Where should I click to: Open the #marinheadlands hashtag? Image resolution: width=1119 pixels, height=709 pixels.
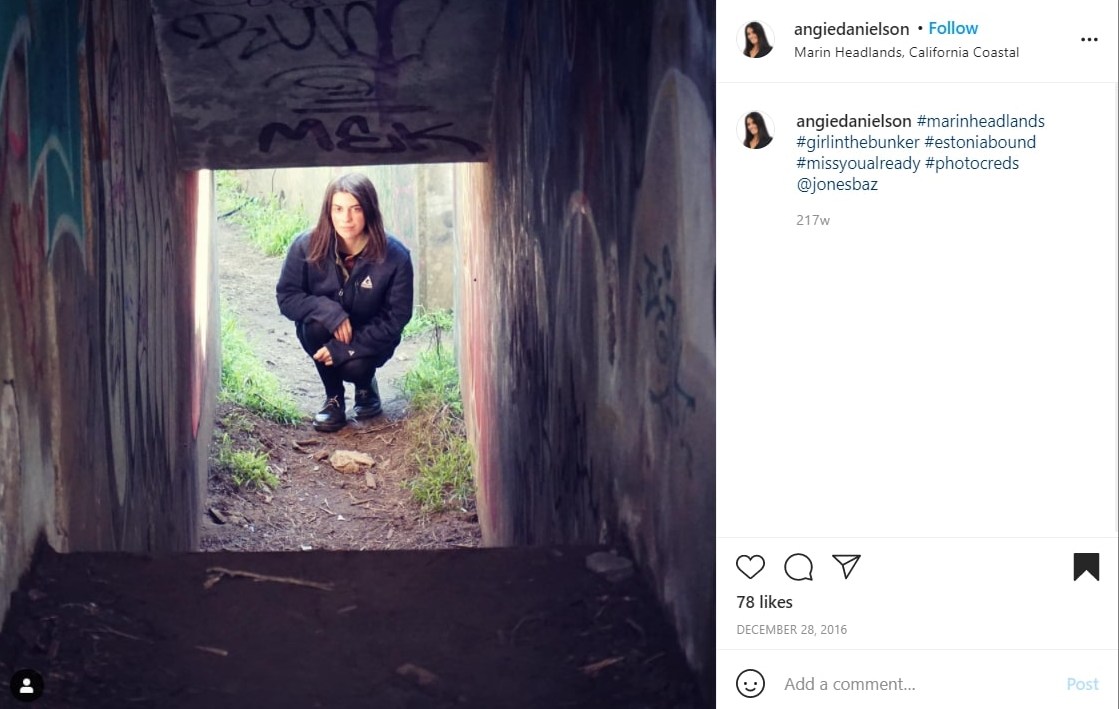coord(981,121)
